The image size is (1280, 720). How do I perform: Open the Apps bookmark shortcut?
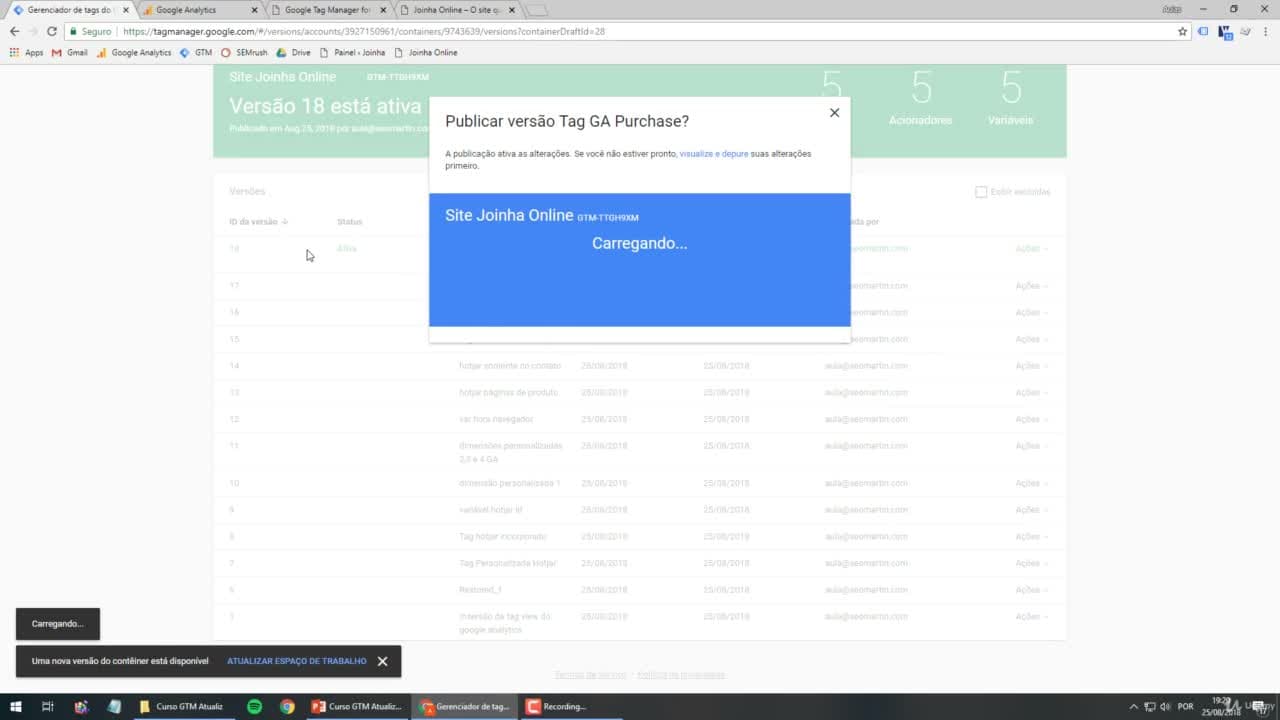(27, 52)
